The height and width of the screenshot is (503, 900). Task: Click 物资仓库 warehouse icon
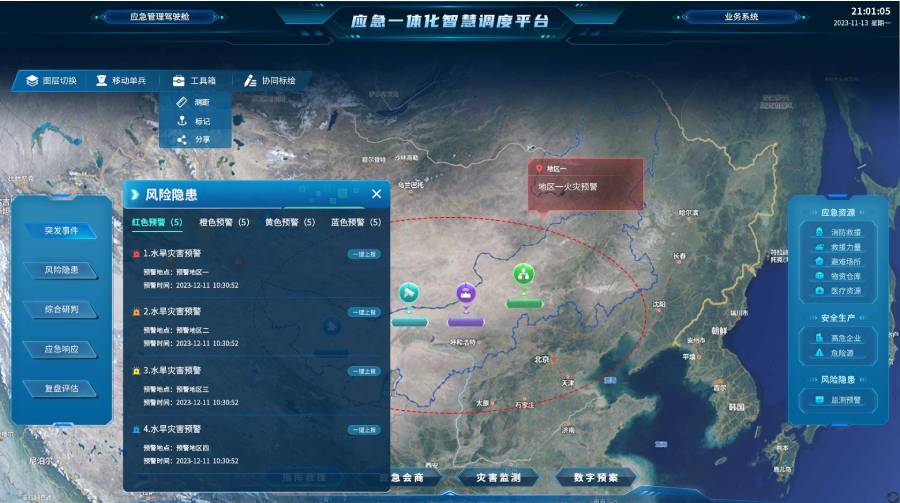(820, 276)
